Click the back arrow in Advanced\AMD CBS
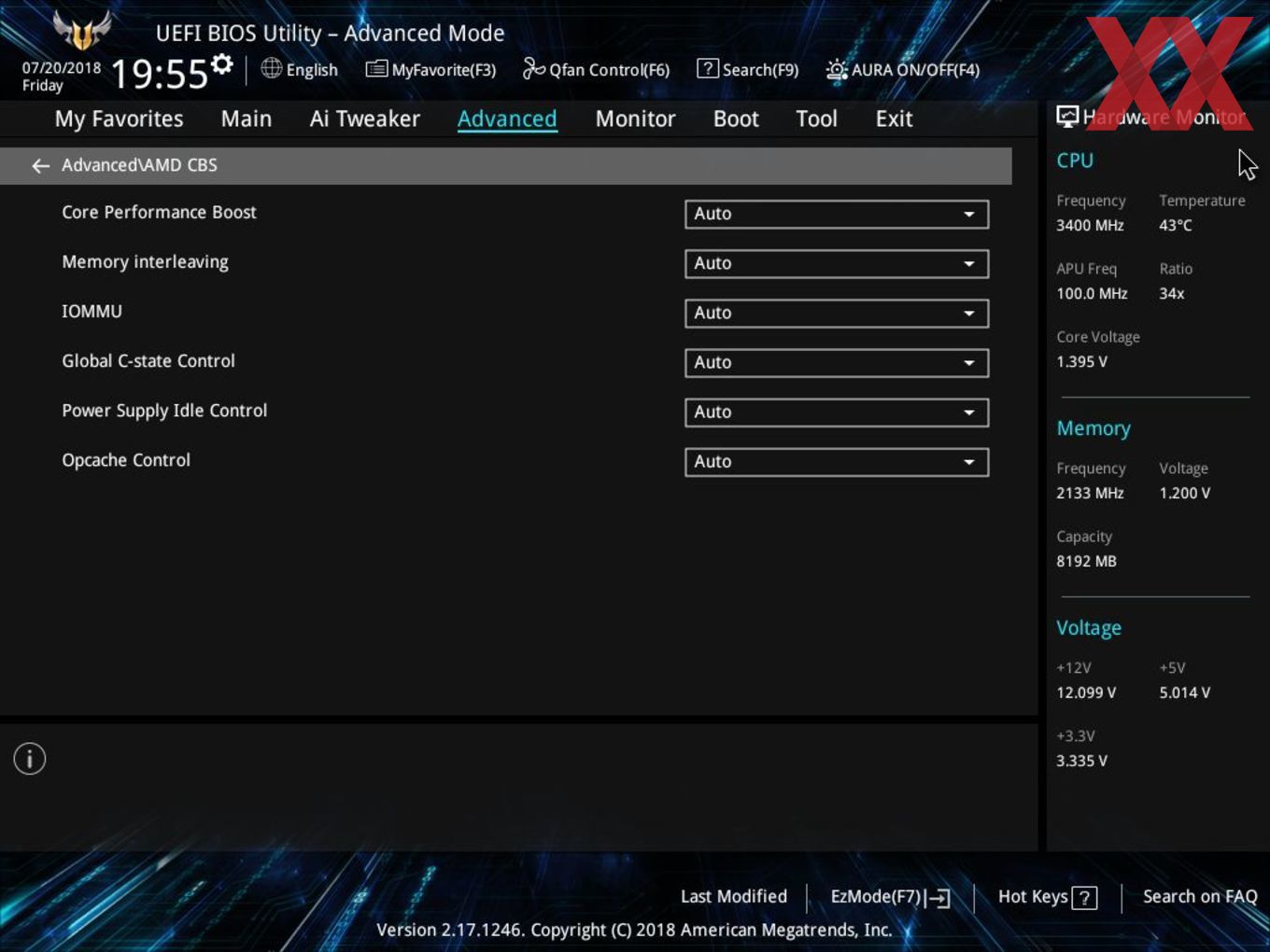 coord(40,166)
